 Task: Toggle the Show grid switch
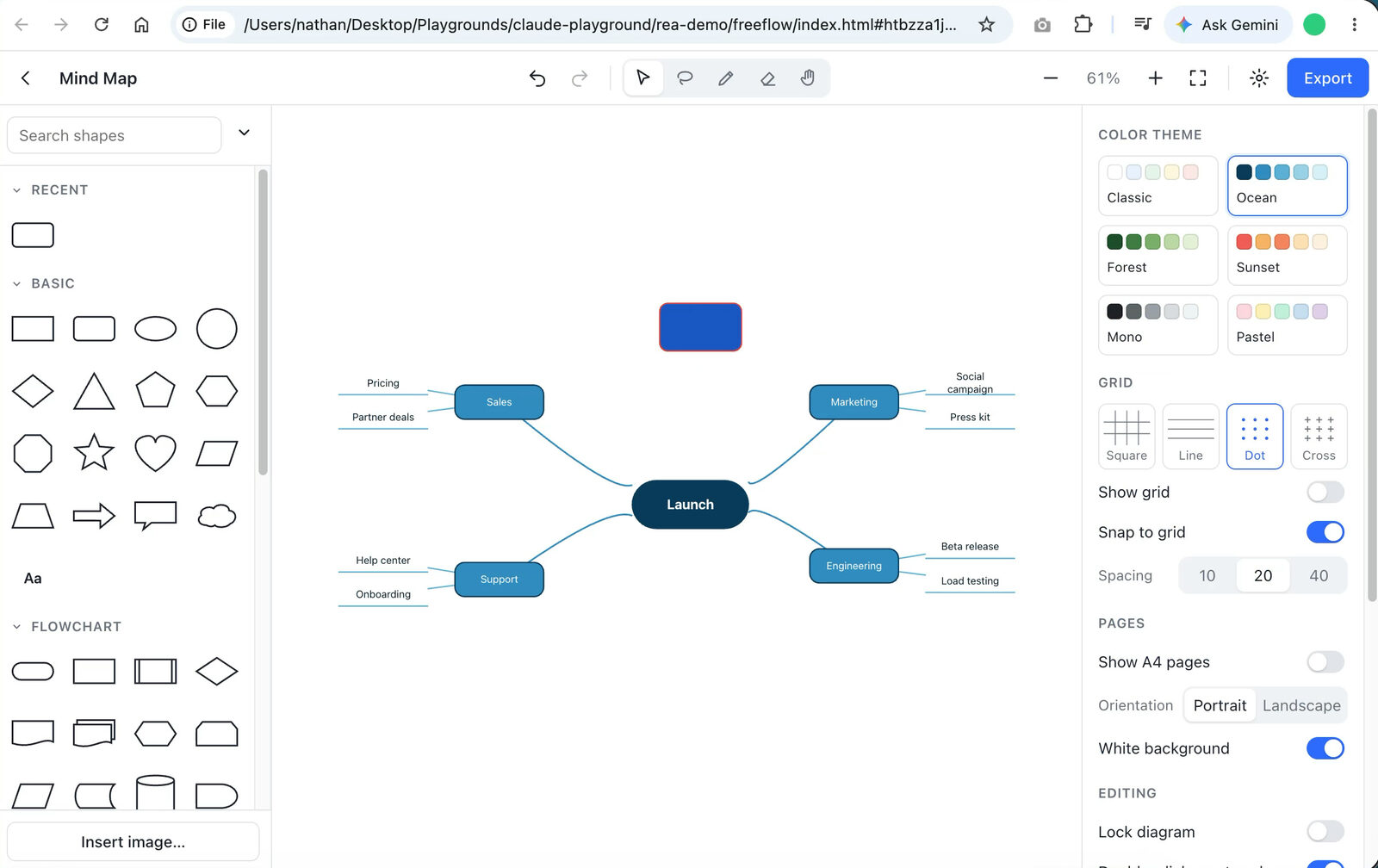click(1325, 493)
